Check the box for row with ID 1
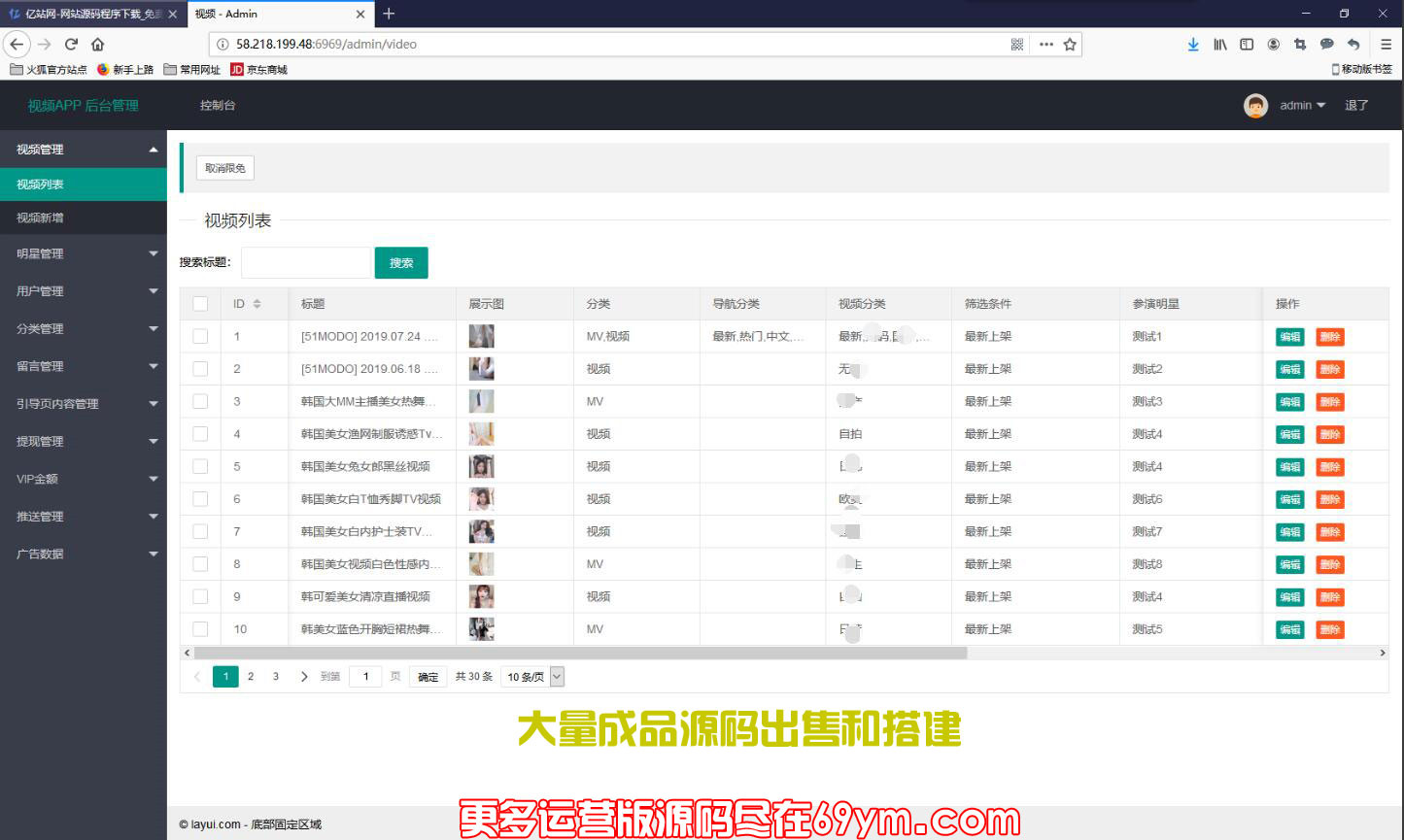This screenshot has height=840, width=1404. pyautogui.click(x=200, y=336)
